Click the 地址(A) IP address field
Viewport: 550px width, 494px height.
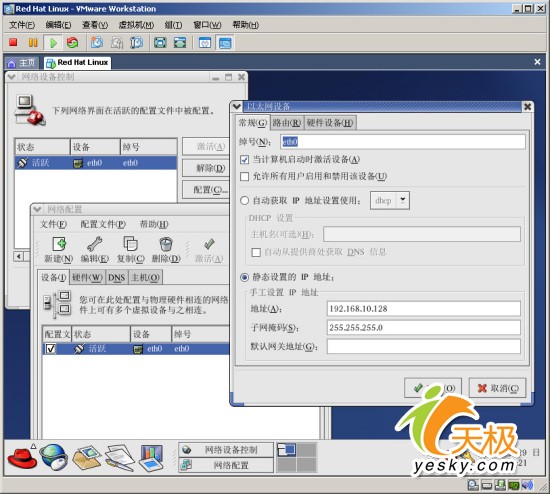424,309
